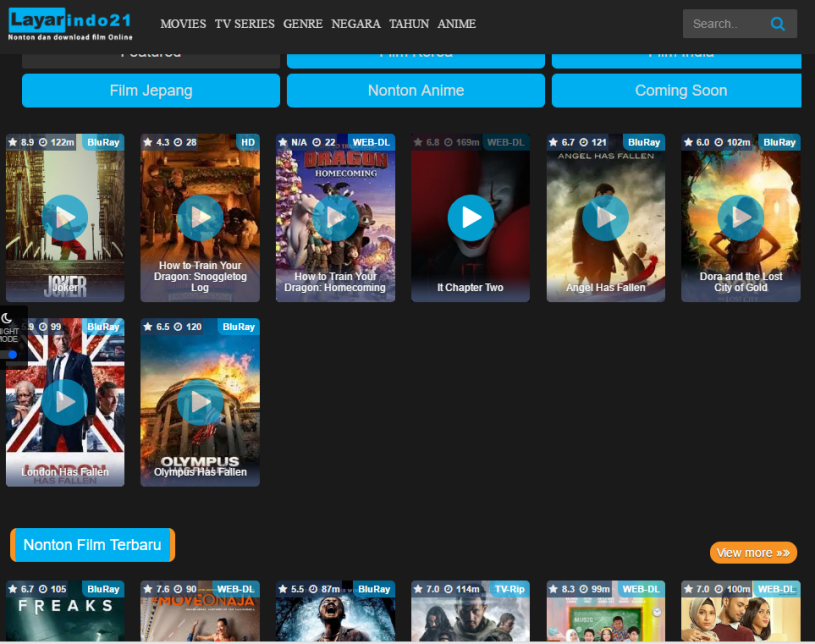Click the Film Jepang button

coord(151,90)
